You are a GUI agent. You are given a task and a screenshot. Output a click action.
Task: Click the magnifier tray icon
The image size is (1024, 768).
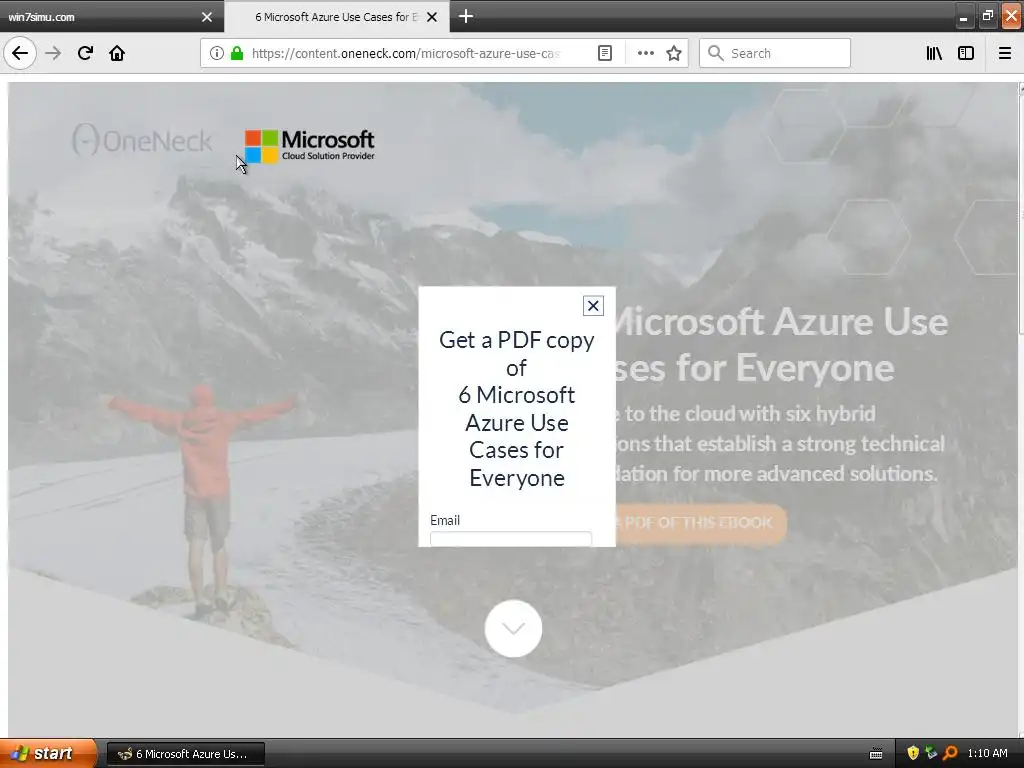click(950, 753)
